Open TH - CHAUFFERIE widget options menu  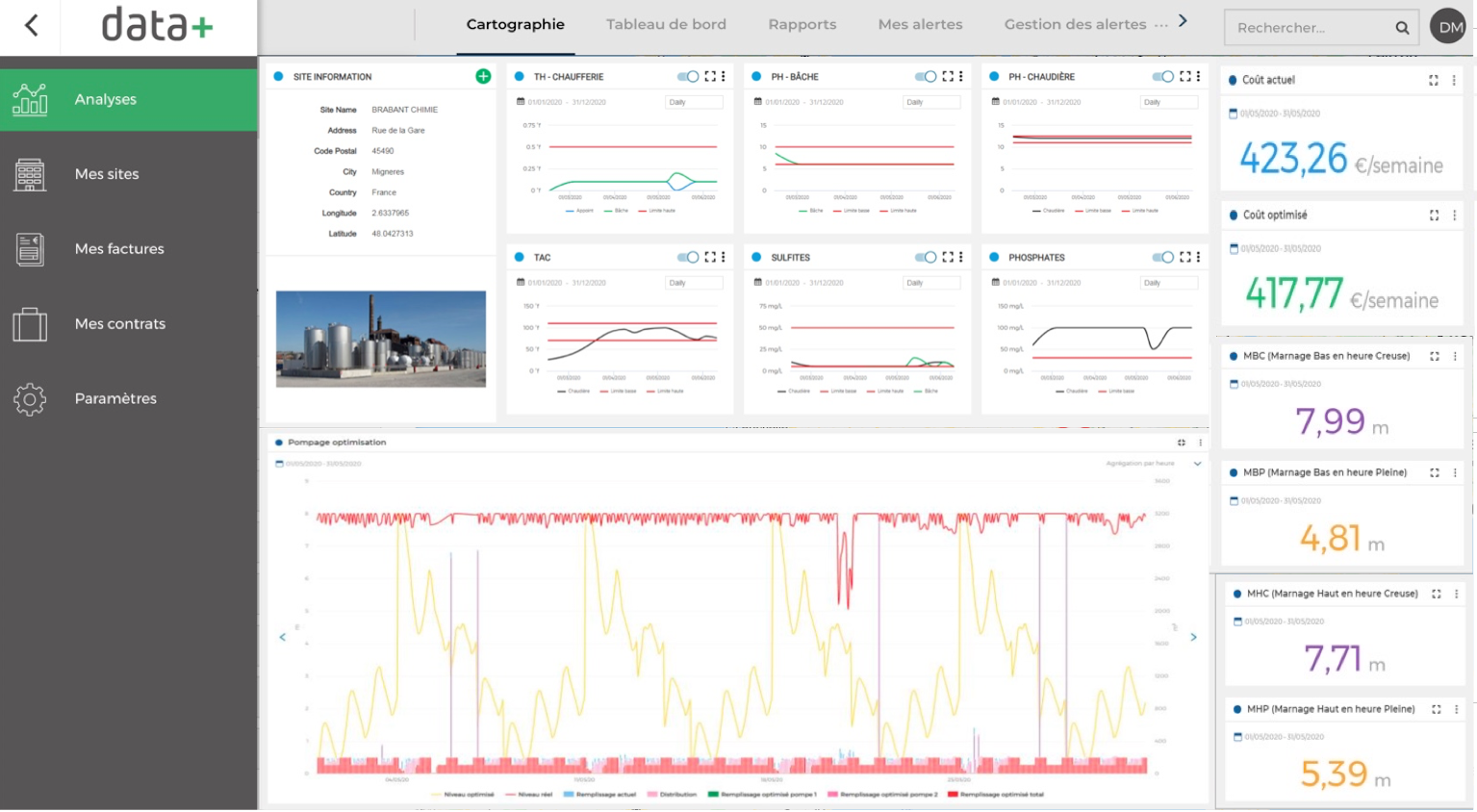724,76
